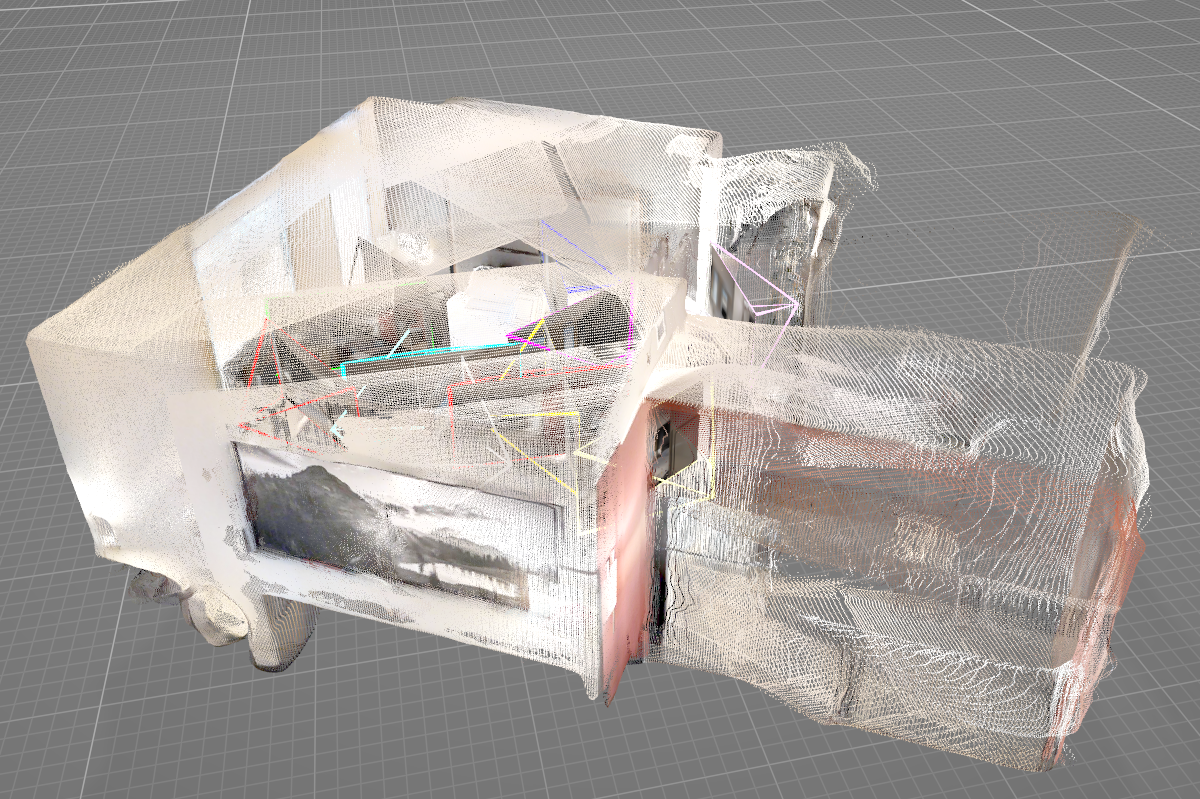The height and width of the screenshot is (799, 1200).
Task: Select the red frustum at the left edge
Action: click(x=262, y=372)
